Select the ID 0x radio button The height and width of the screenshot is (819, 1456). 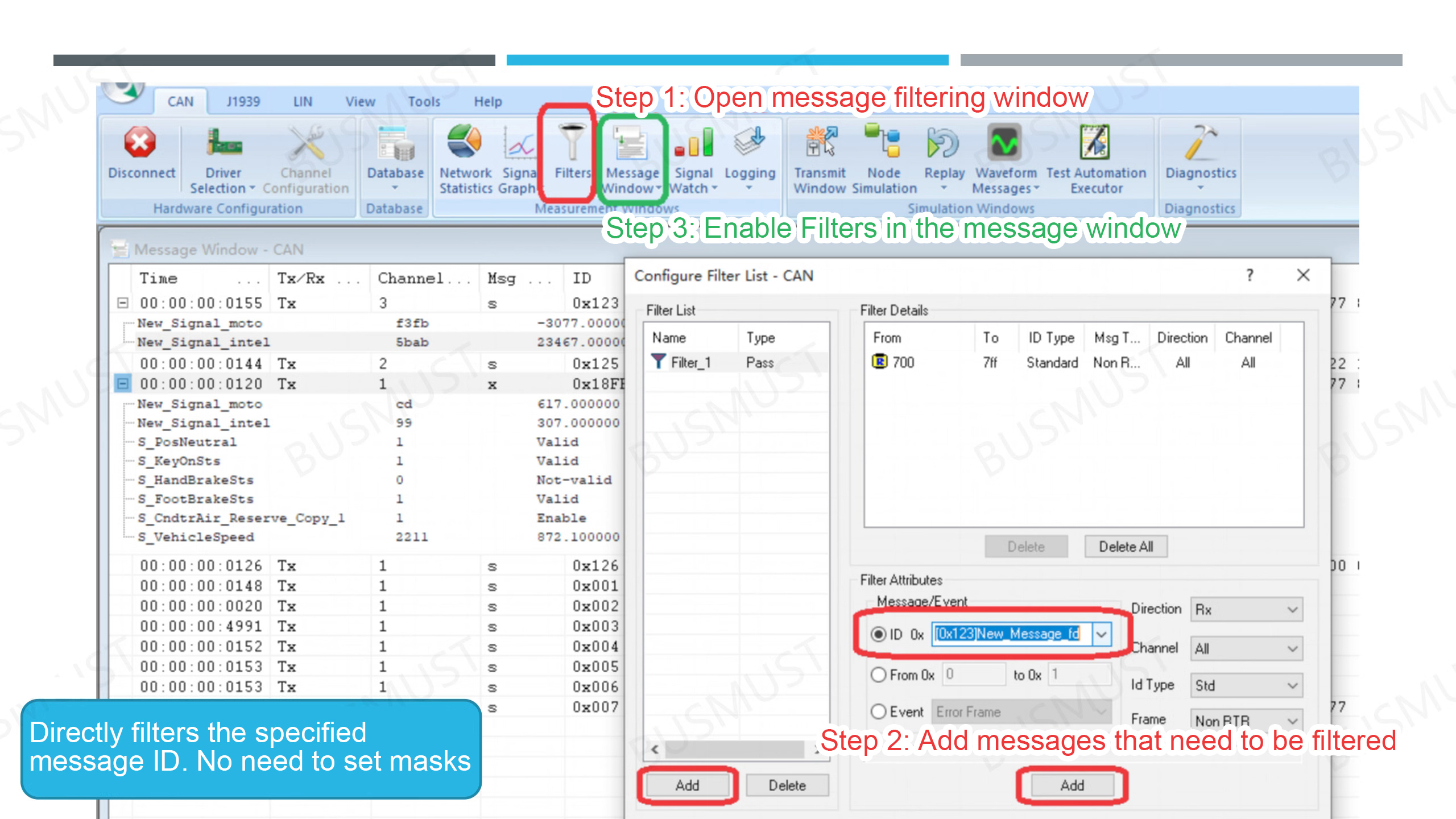point(879,634)
